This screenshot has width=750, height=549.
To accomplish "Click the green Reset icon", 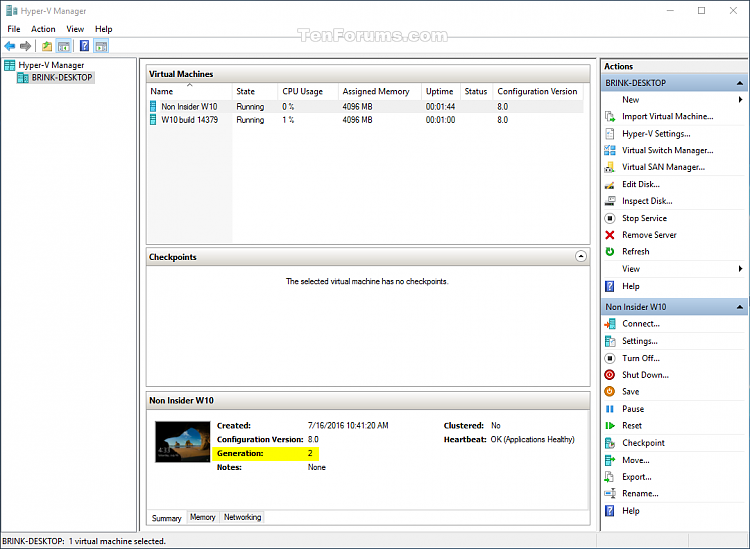I will (x=610, y=426).
